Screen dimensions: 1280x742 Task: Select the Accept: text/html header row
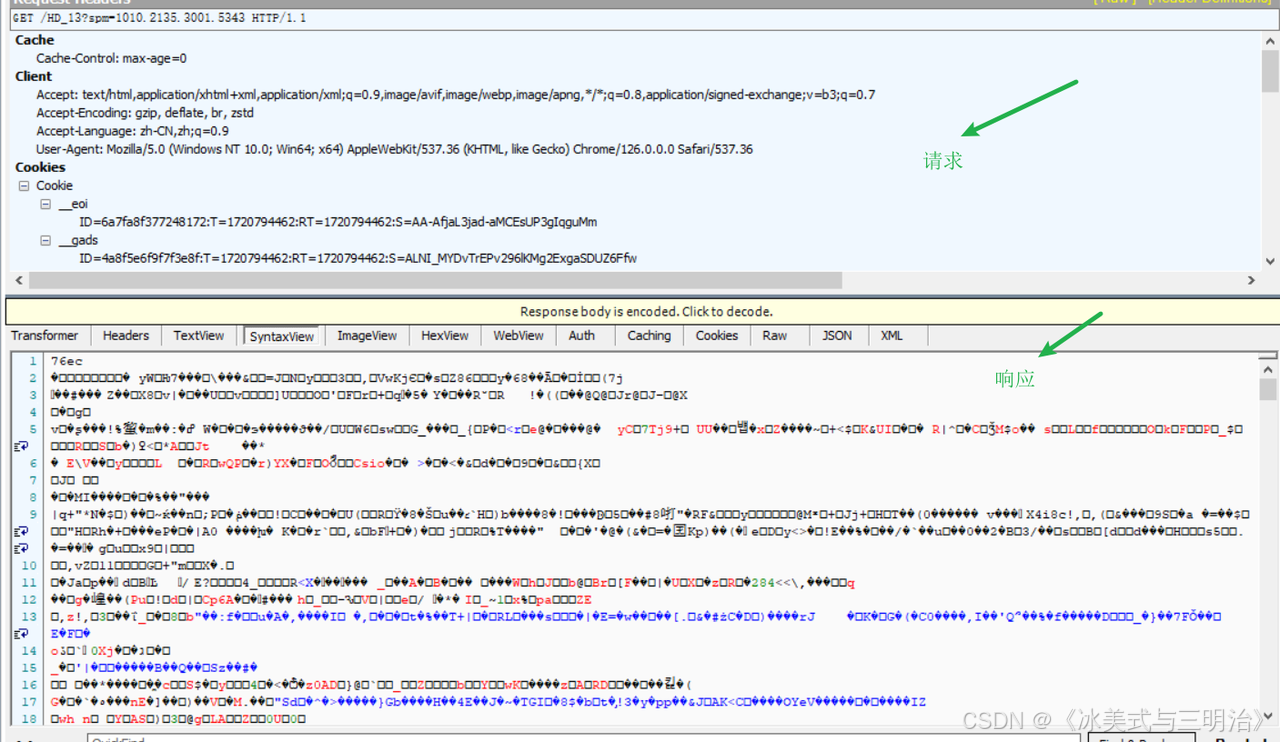point(456,95)
